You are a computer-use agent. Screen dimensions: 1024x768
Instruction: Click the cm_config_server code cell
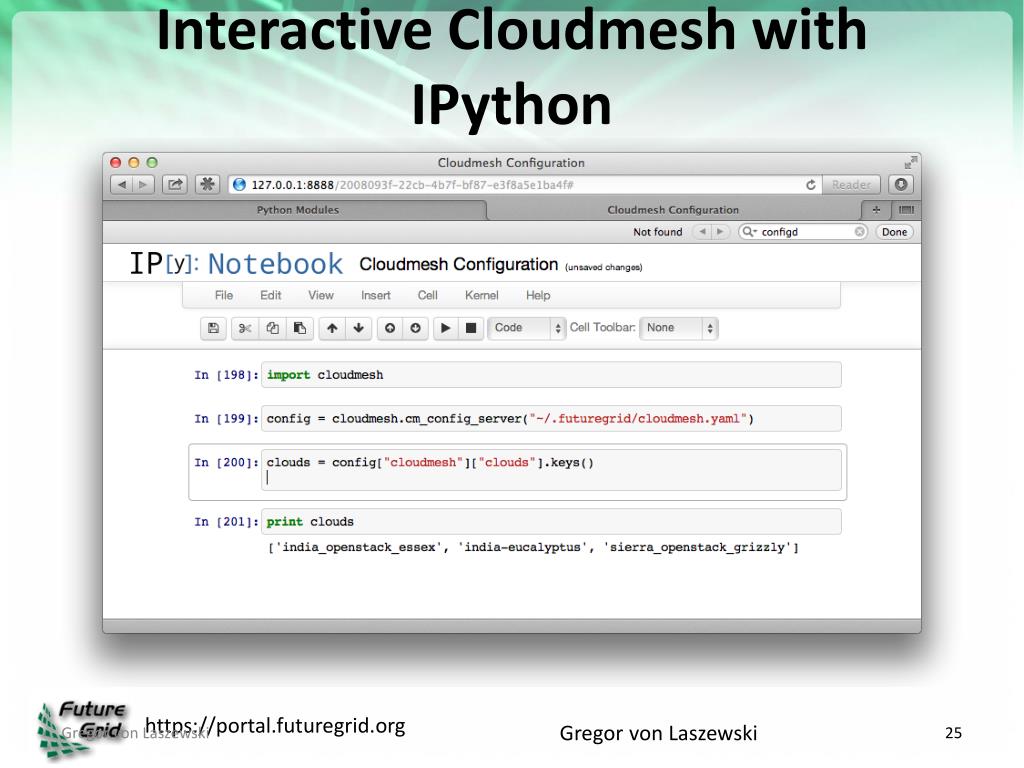[551, 419]
